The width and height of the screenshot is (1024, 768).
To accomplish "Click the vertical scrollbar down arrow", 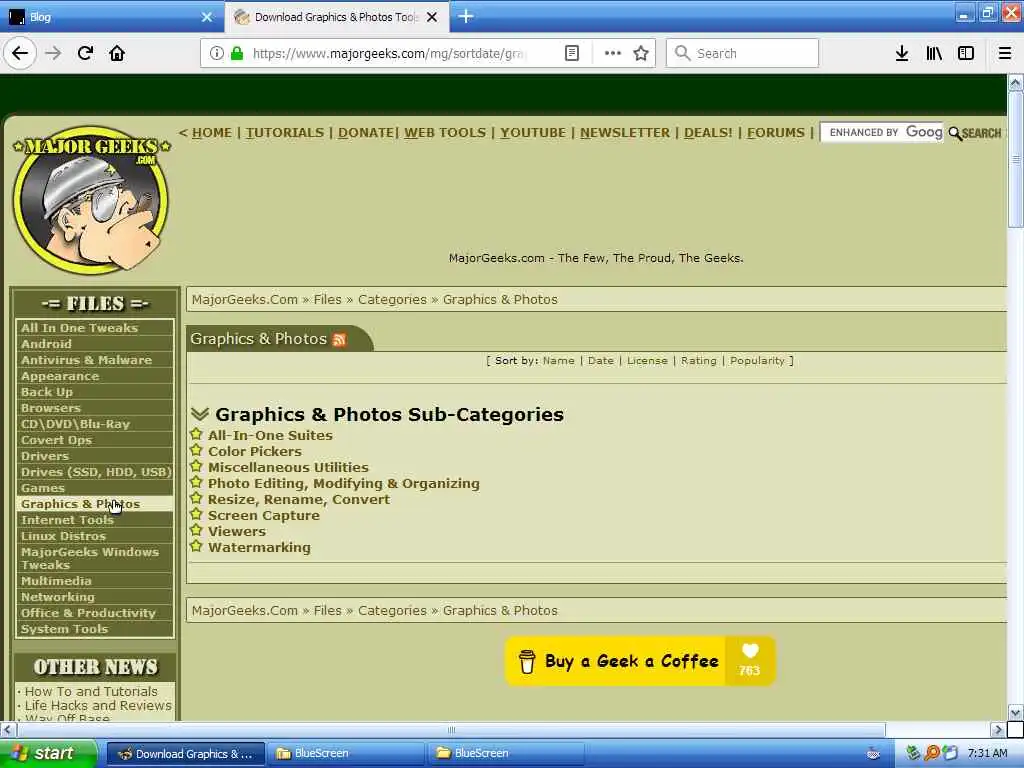I will pos(1015,712).
